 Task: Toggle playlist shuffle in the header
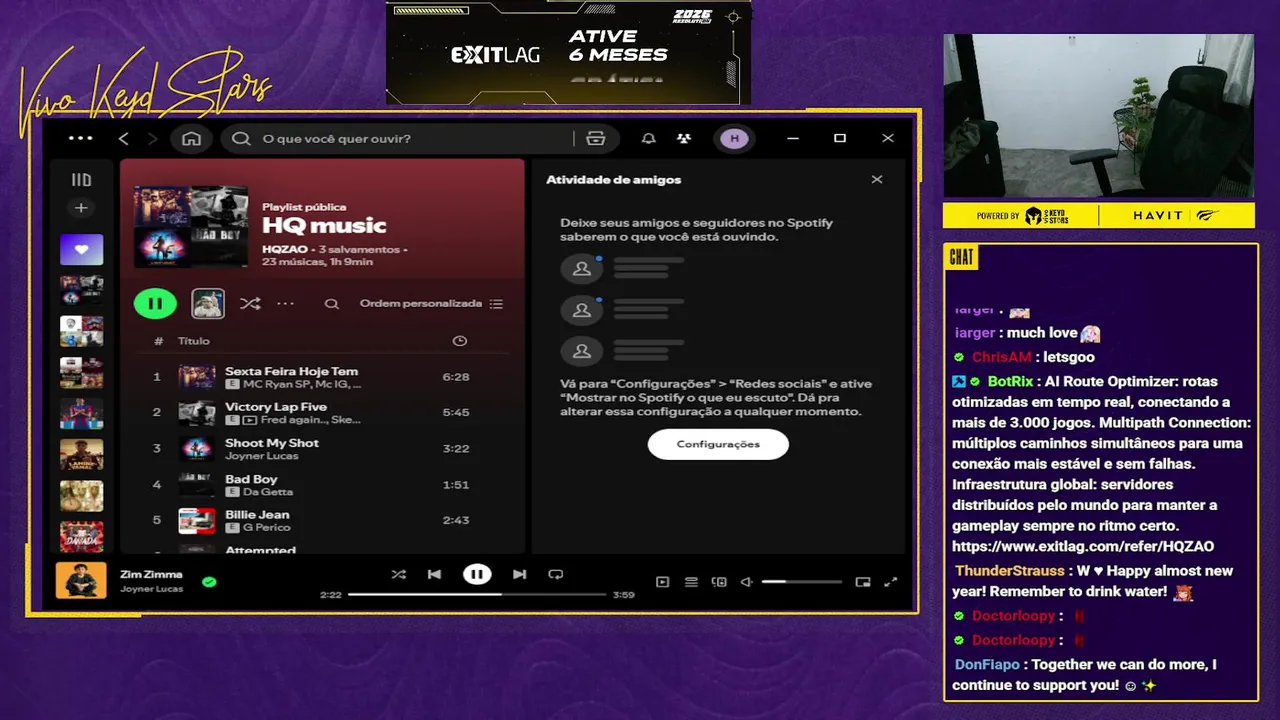pyautogui.click(x=250, y=303)
